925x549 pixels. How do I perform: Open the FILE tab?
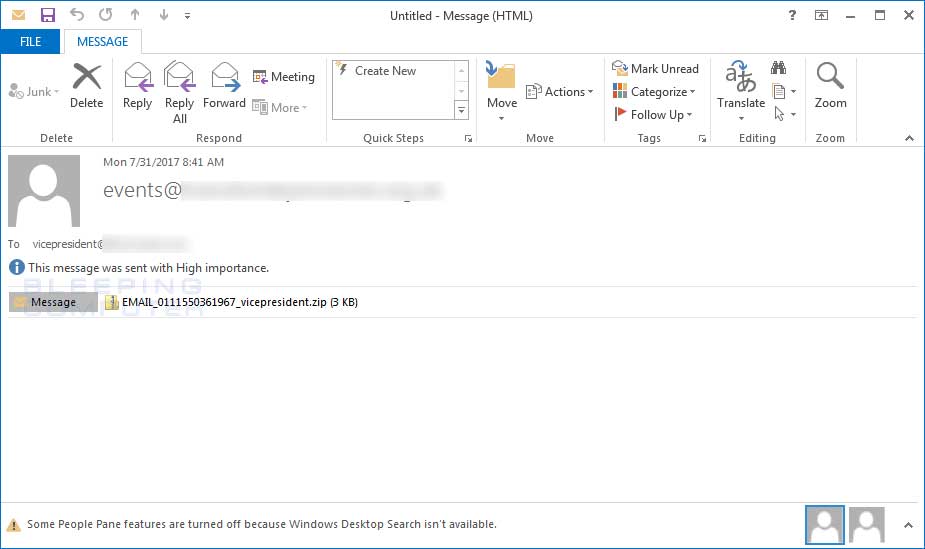30,42
